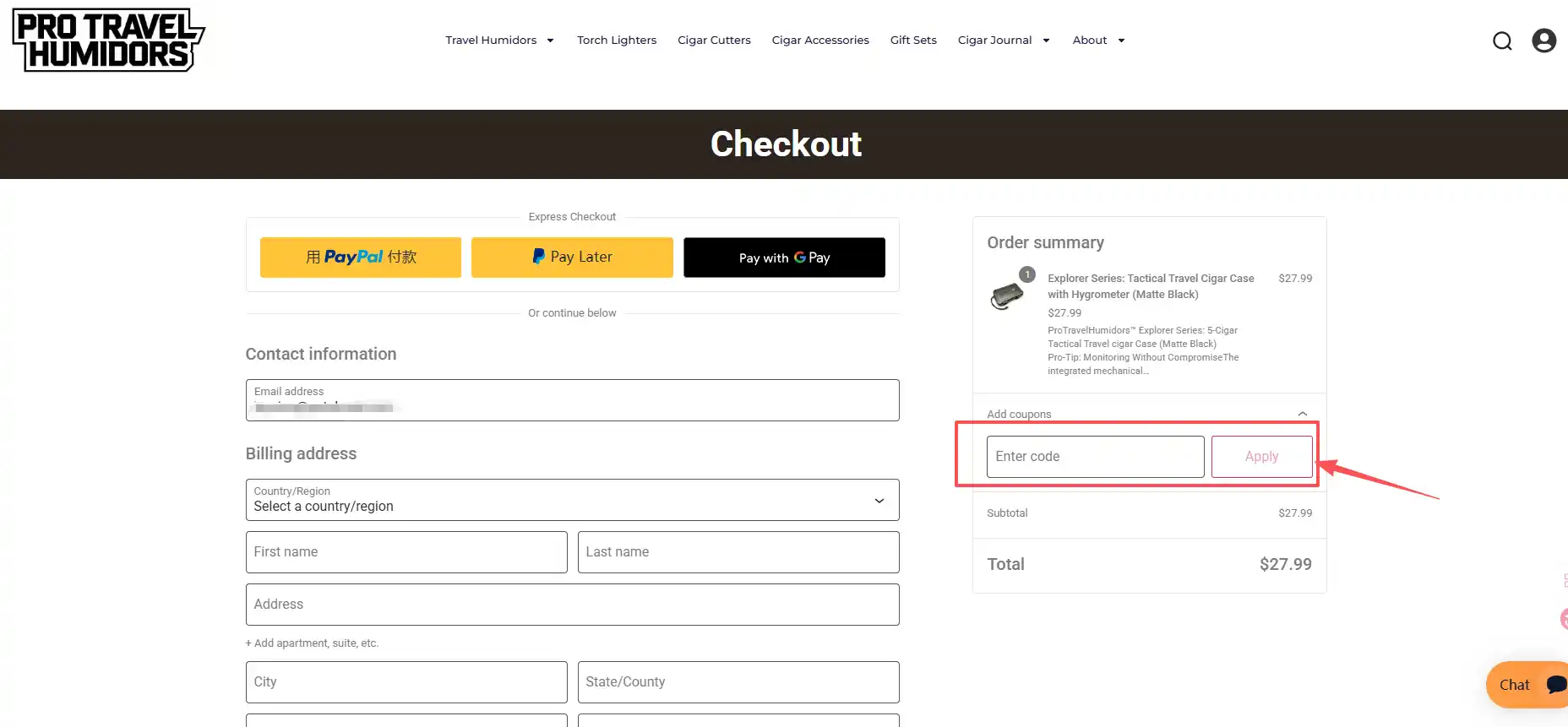This screenshot has width=1568, height=727.
Task: Pay with the PayPal express button
Action: point(361,257)
